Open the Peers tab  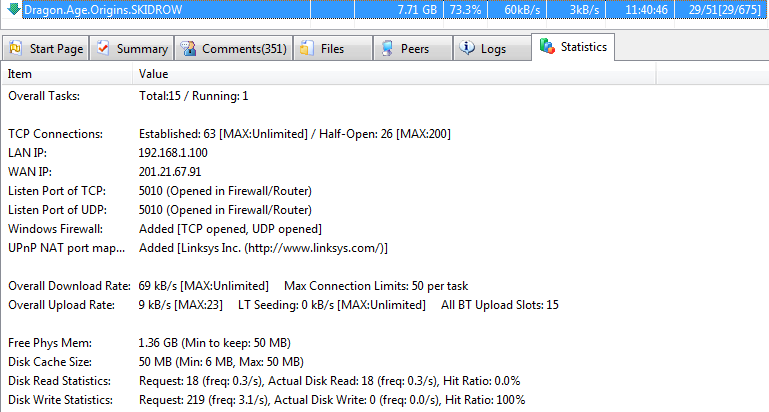(x=412, y=49)
